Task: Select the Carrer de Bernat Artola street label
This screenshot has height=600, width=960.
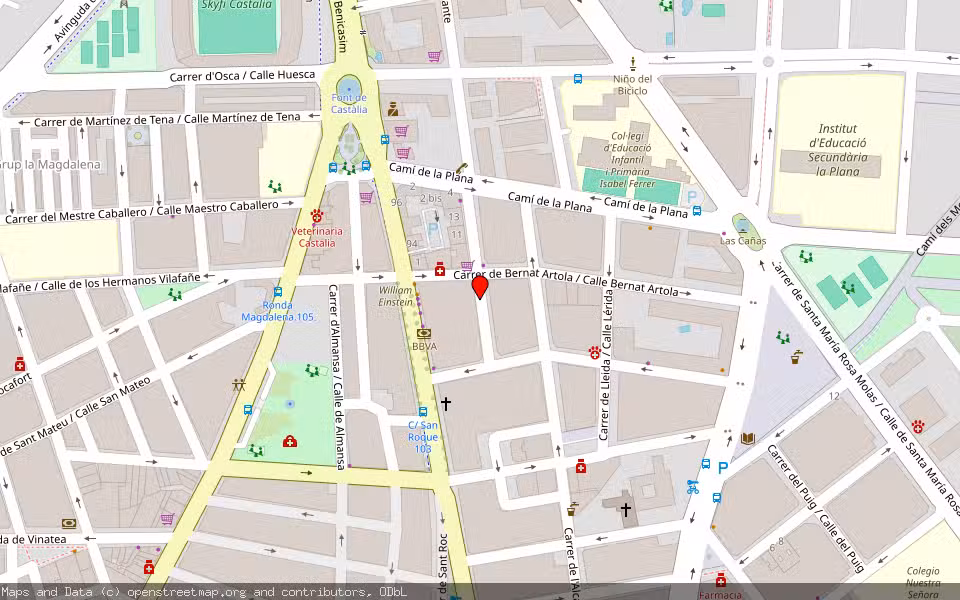Action: click(x=566, y=282)
